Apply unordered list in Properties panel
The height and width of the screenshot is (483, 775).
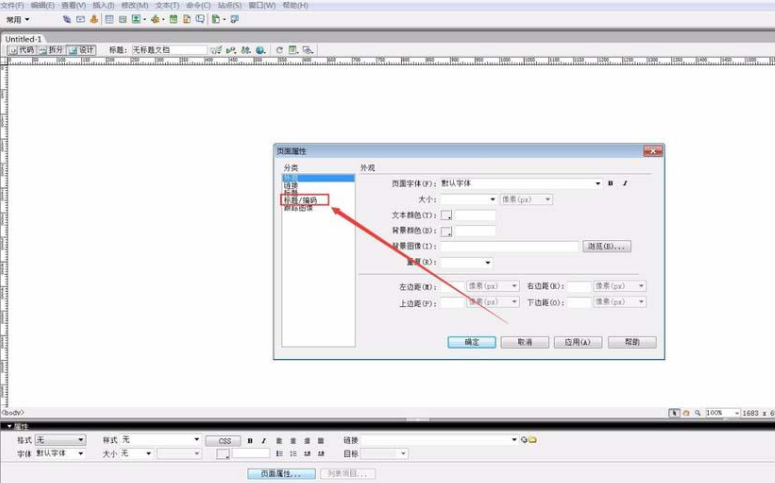(279, 453)
